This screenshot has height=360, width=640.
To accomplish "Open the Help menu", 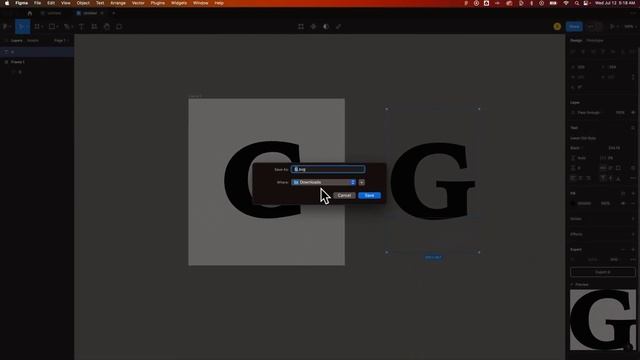I will click(219, 3).
